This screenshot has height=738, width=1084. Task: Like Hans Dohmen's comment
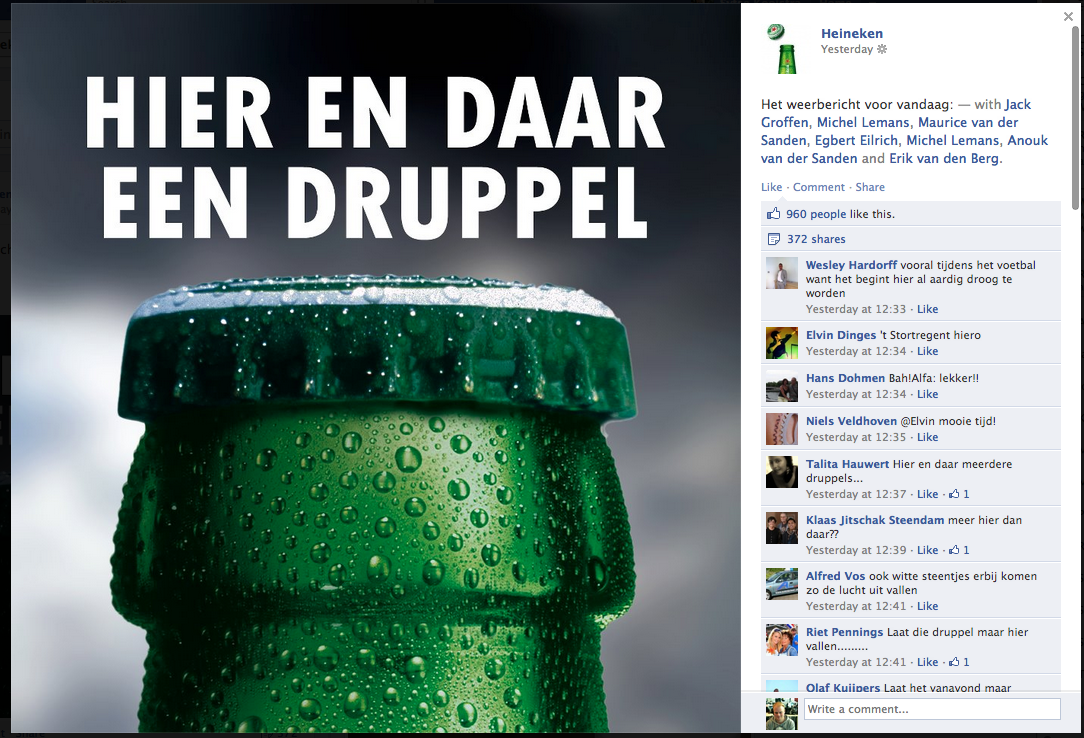click(x=927, y=394)
